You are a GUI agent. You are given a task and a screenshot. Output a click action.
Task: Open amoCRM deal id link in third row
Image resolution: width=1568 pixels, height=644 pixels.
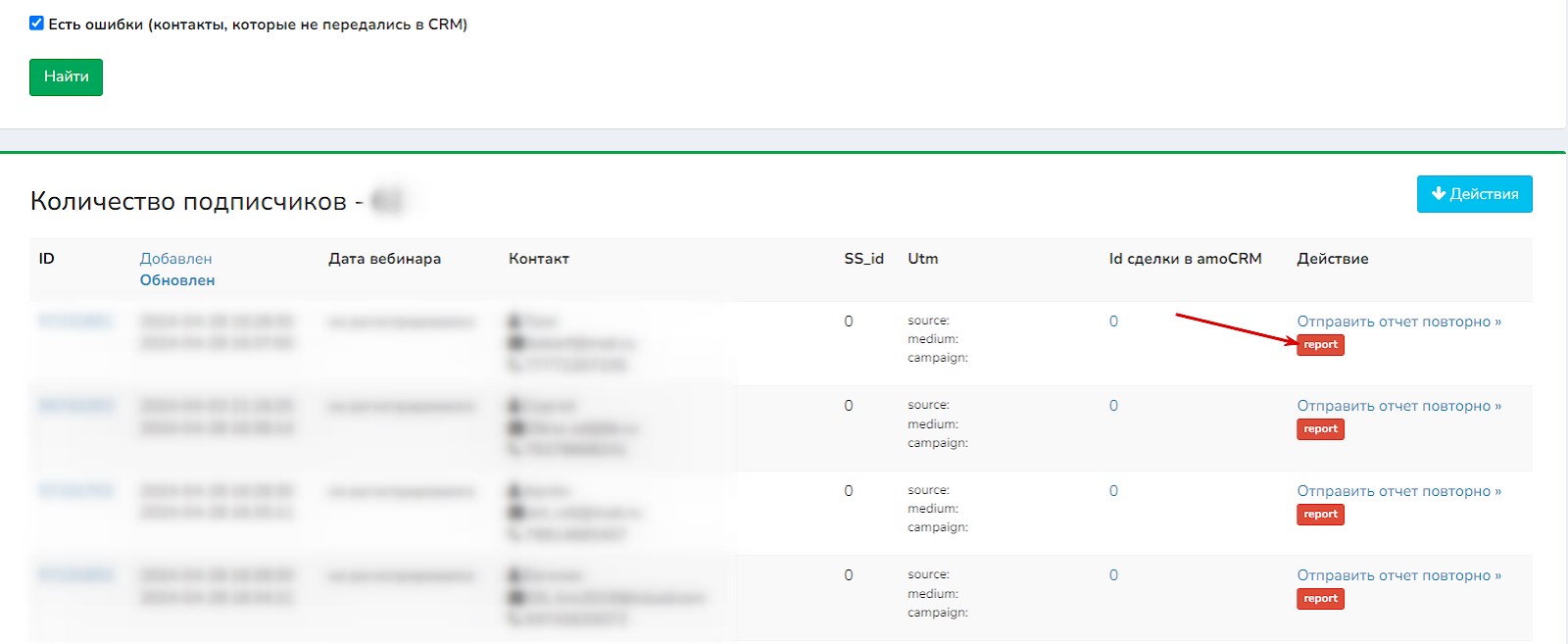click(x=1113, y=491)
